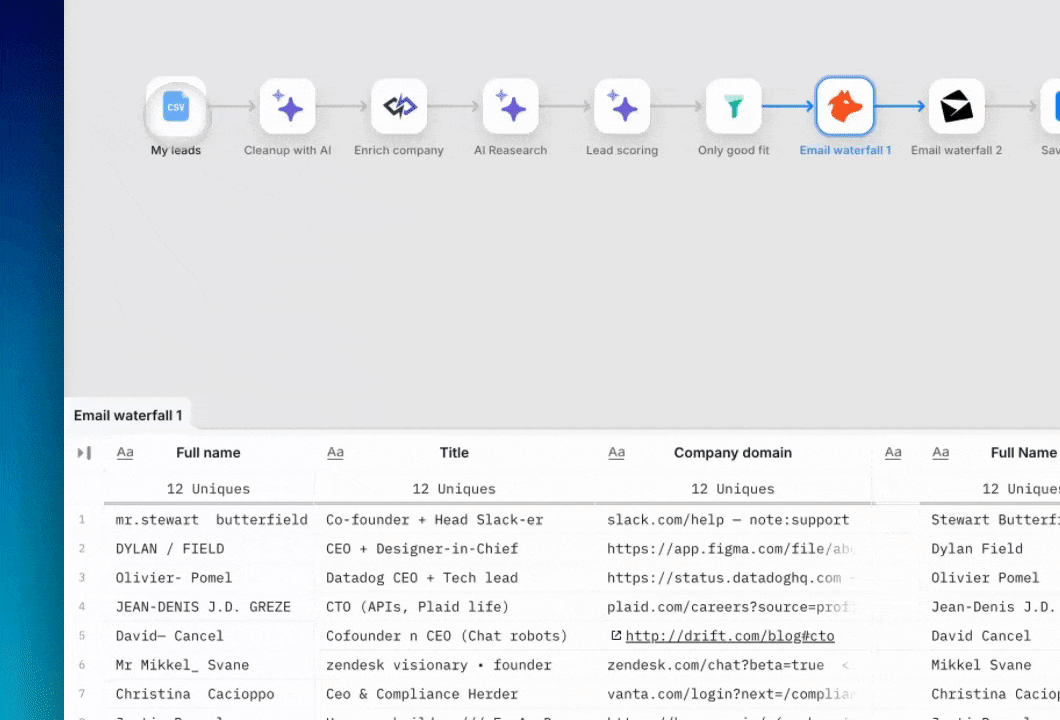Viewport: 1060px width, 720px height.
Task: Open the Email waterfall 2 envelope node
Action: pyautogui.click(x=957, y=107)
